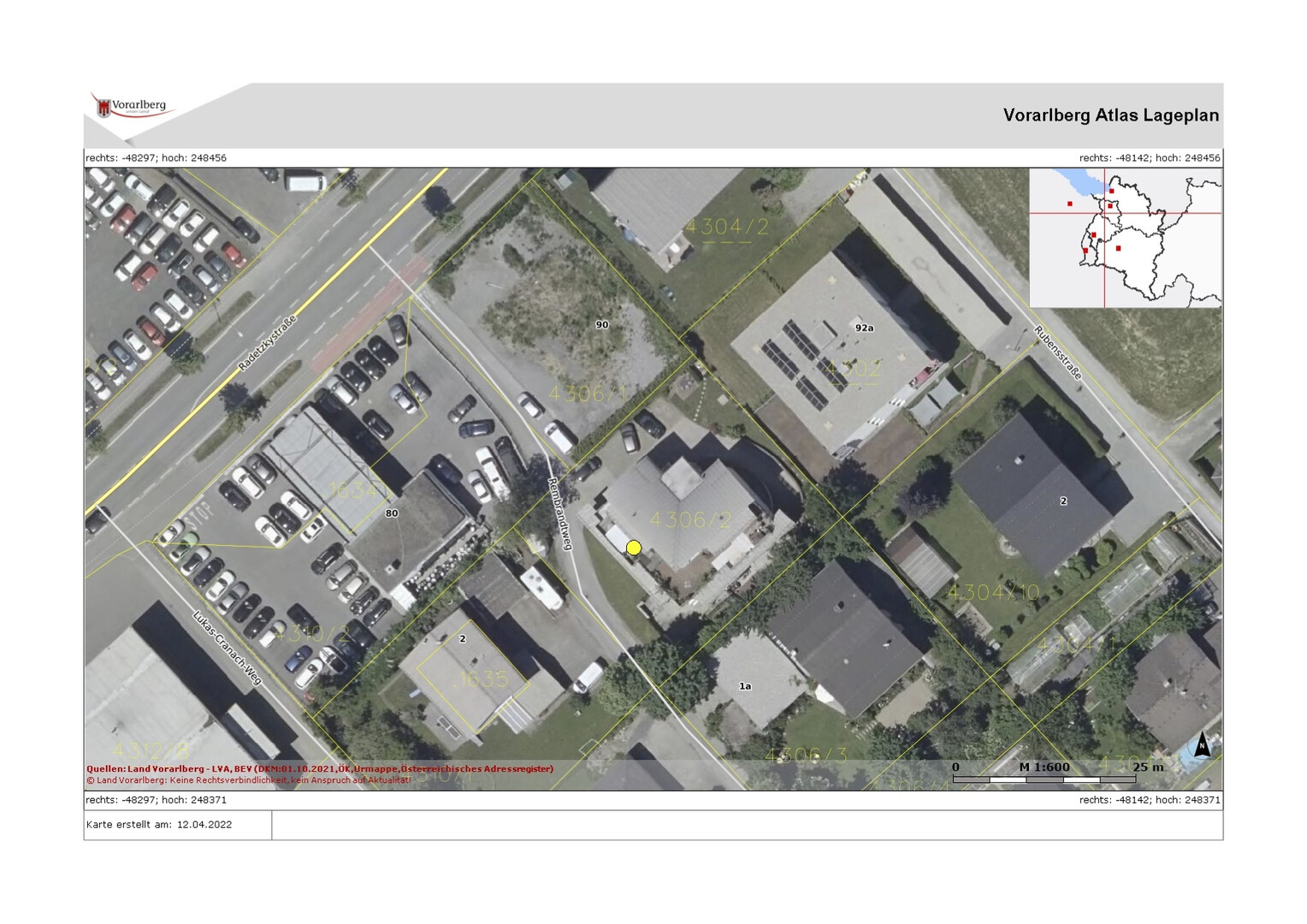Click the Rubensstraße street label
This screenshot has height=924, width=1307.
(x=1058, y=352)
